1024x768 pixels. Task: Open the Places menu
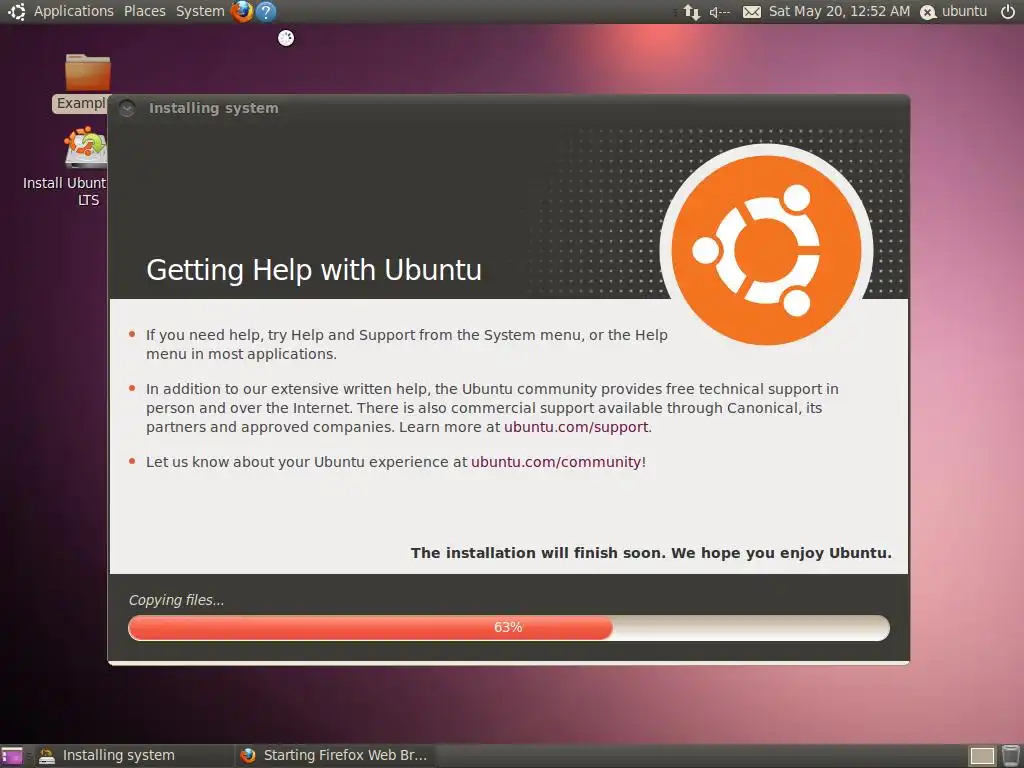tap(144, 11)
